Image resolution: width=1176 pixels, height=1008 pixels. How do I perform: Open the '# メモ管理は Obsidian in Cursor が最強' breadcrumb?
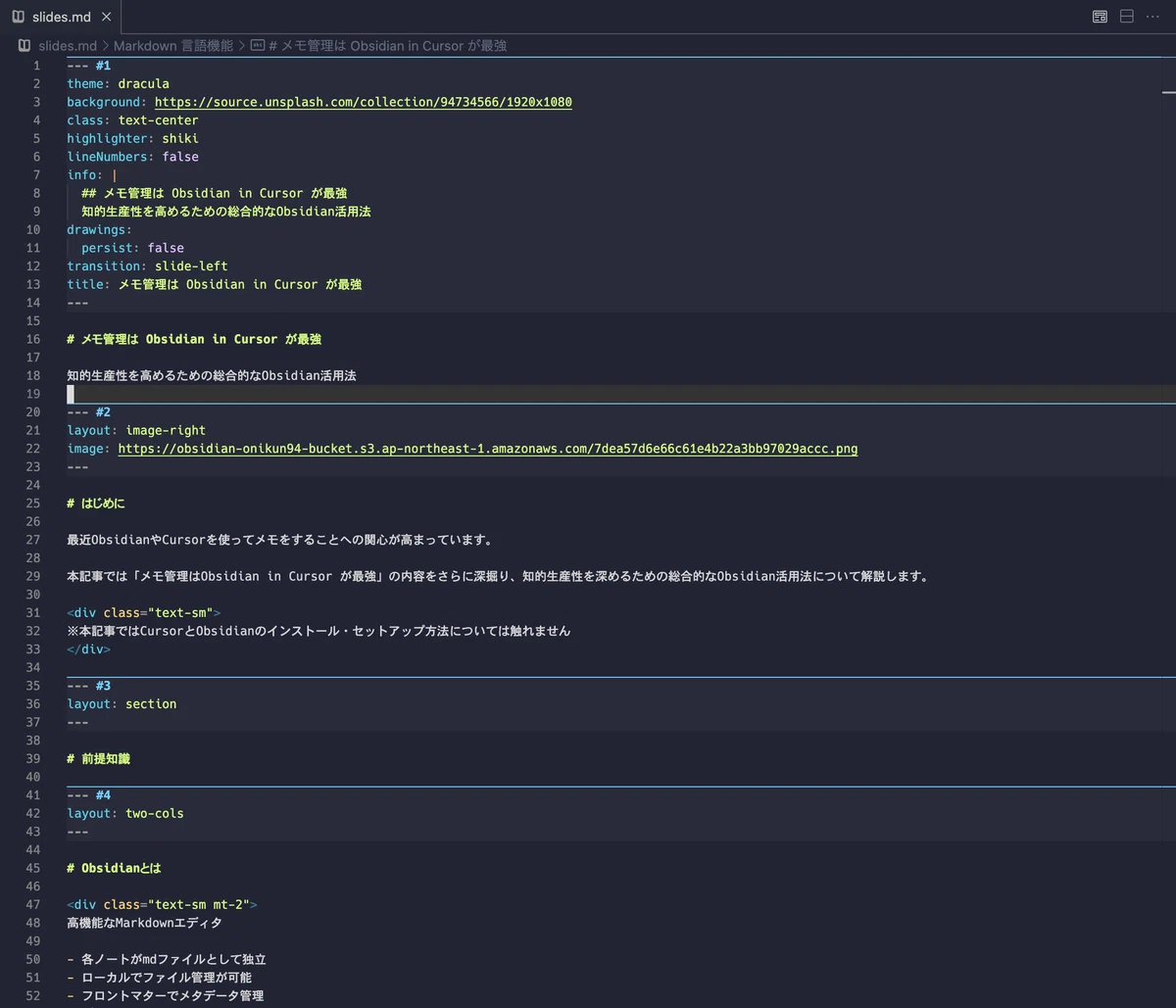coord(387,46)
